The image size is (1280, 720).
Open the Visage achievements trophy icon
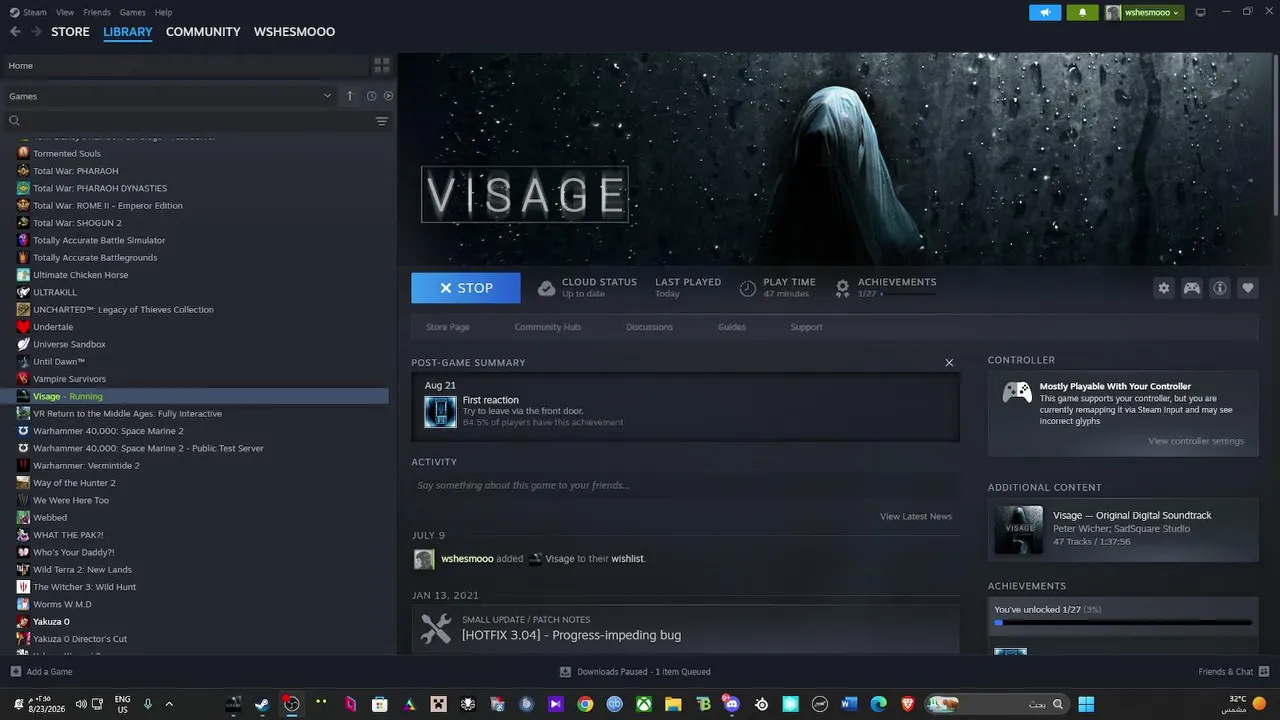click(843, 288)
